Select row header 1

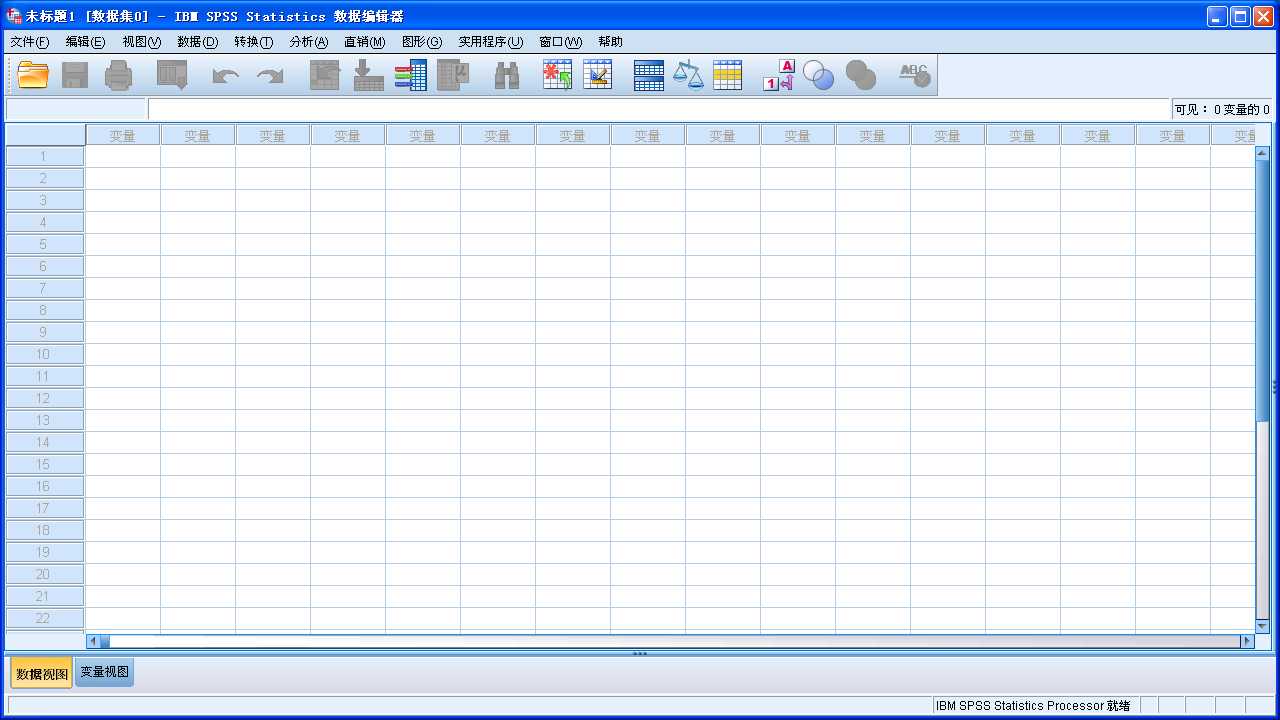[x=44, y=156]
